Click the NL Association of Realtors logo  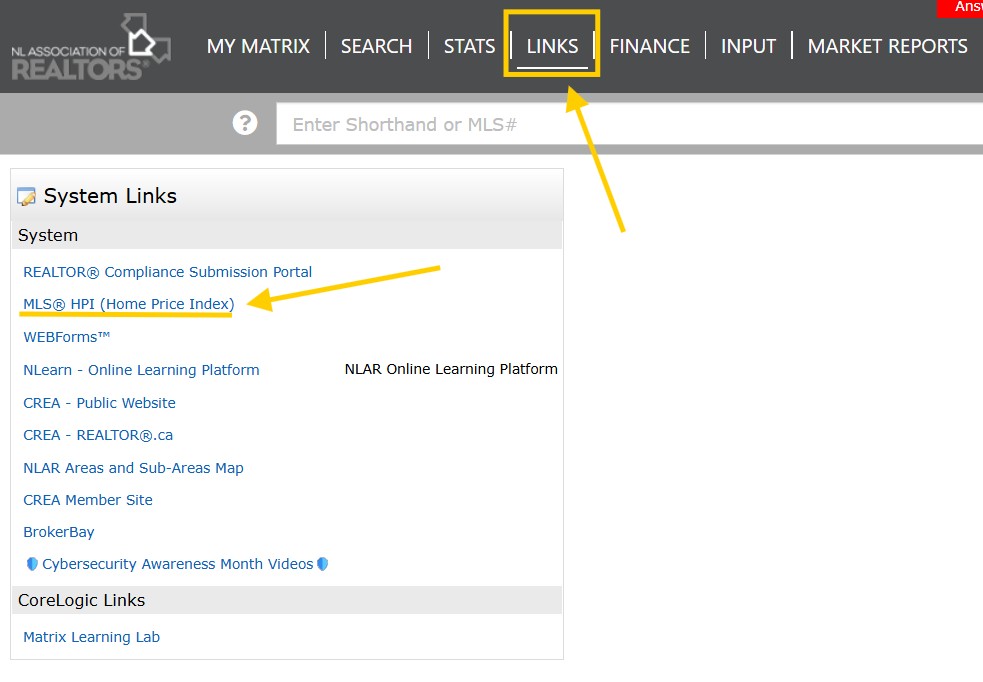coord(91,48)
